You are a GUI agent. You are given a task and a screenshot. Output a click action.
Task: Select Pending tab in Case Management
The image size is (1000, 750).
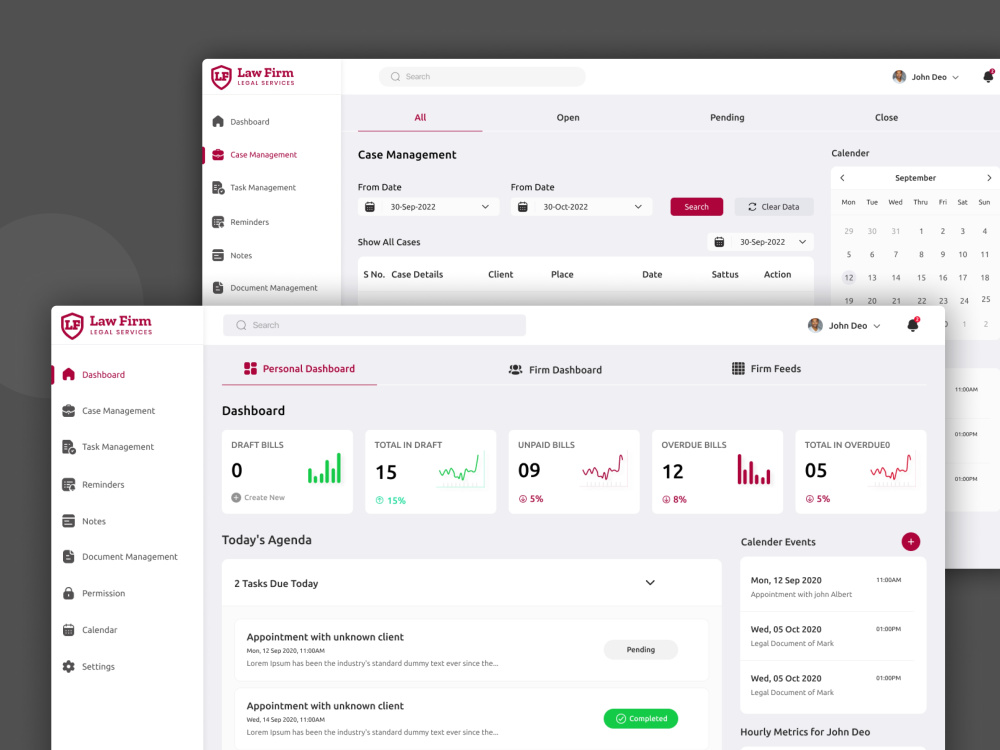tap(727, 117)
